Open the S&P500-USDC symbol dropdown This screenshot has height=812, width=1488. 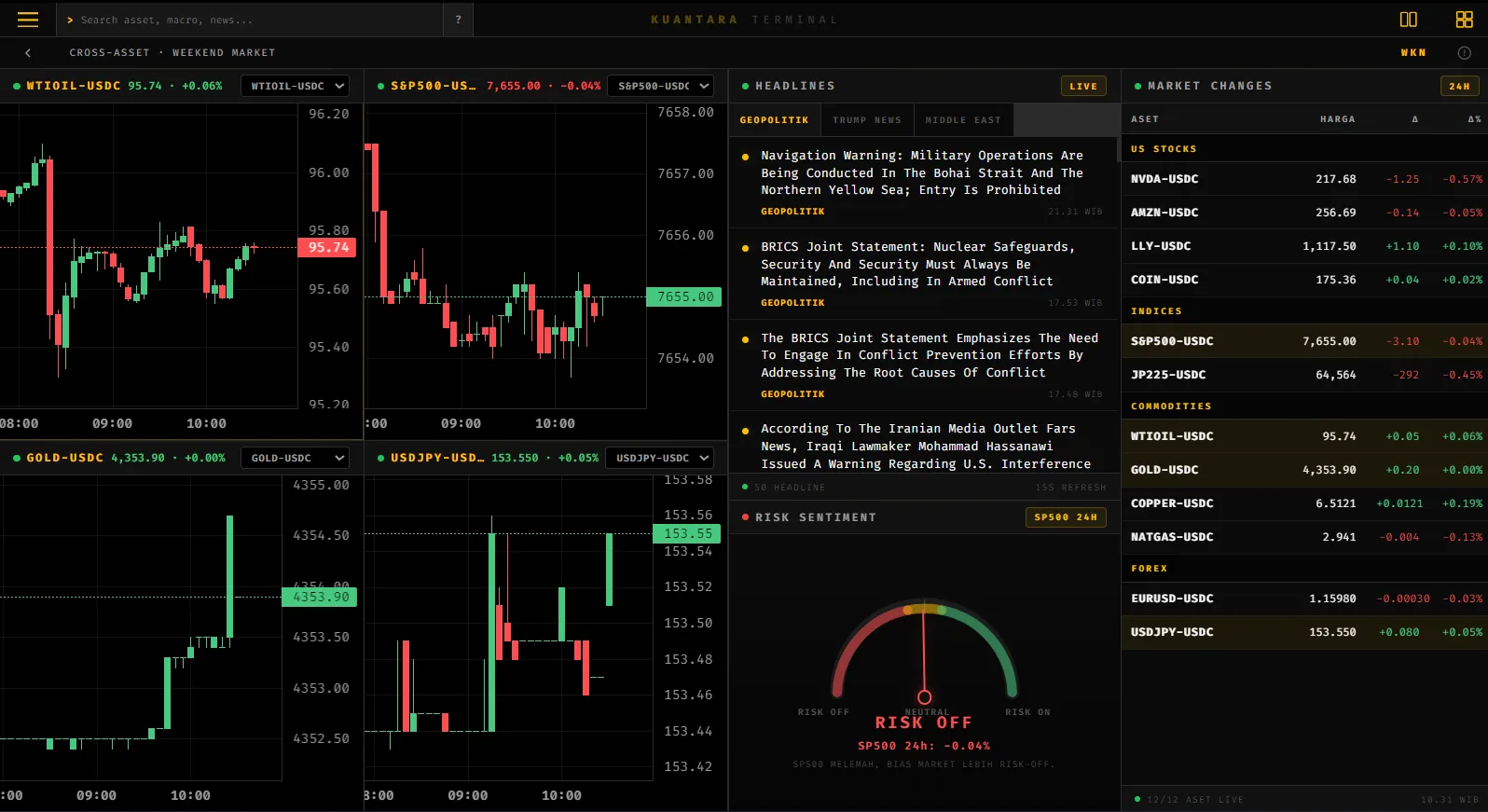[x=660, y=86]
